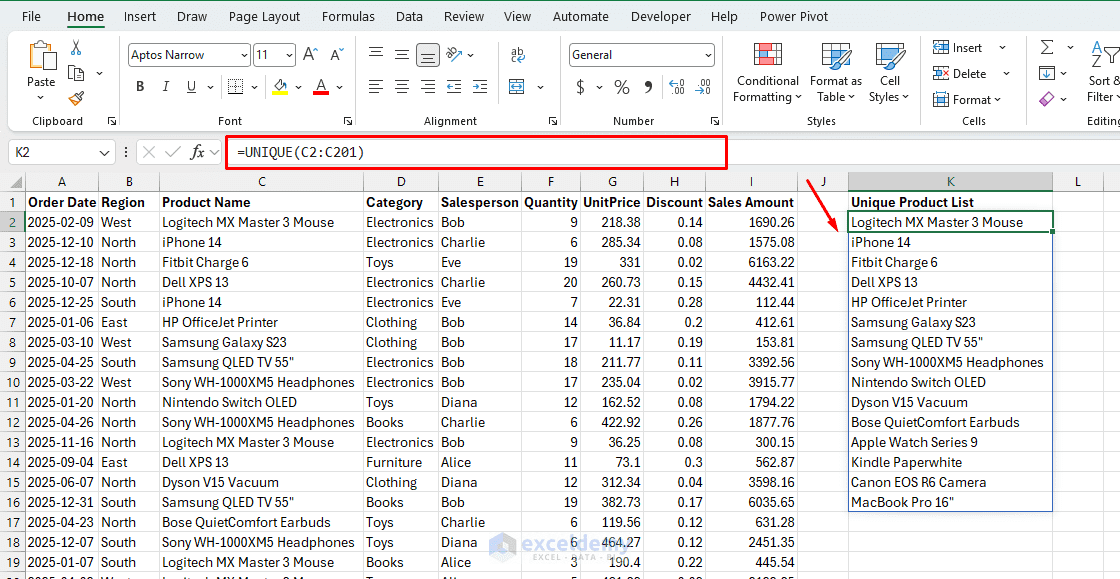The height and width of the screenshot is (579, 1120).
Task: Click Merge & Center icon
Action: point(517,86)
